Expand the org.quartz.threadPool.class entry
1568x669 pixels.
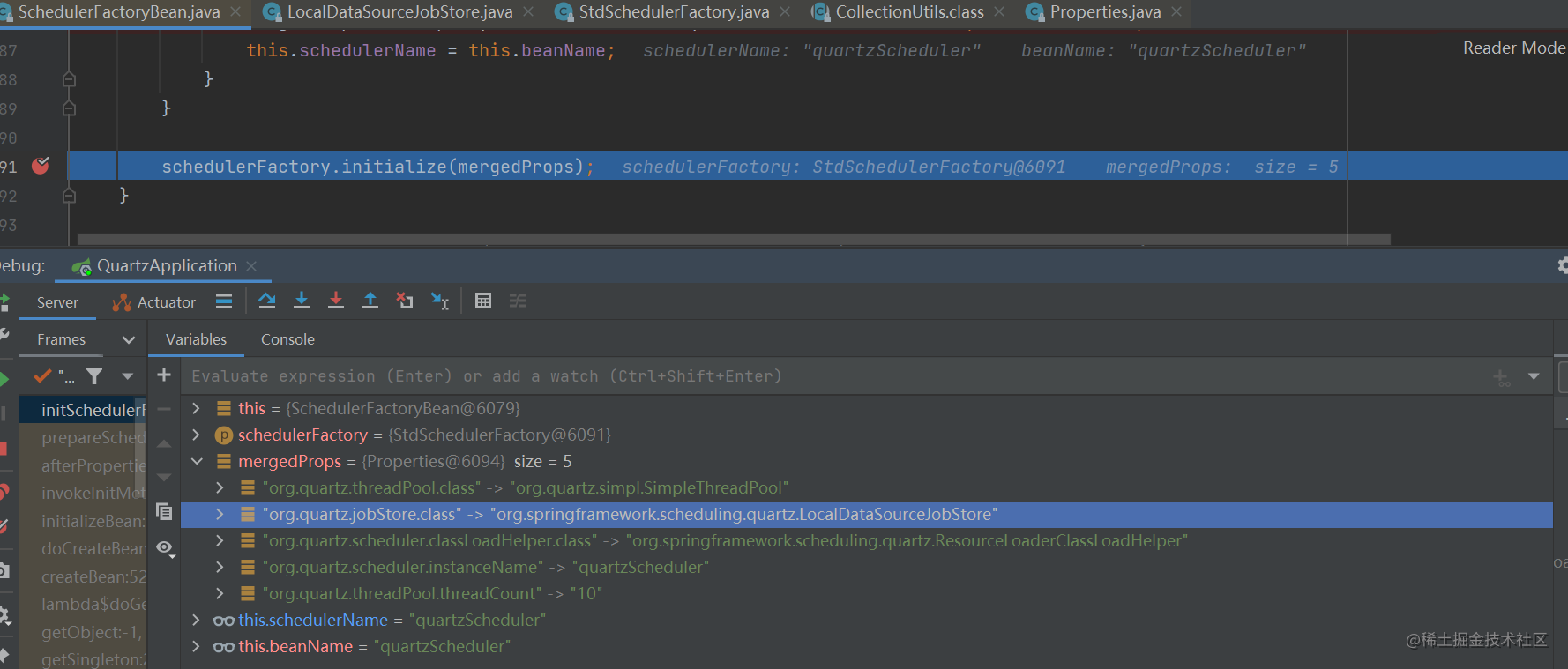(x=220, y=487)
